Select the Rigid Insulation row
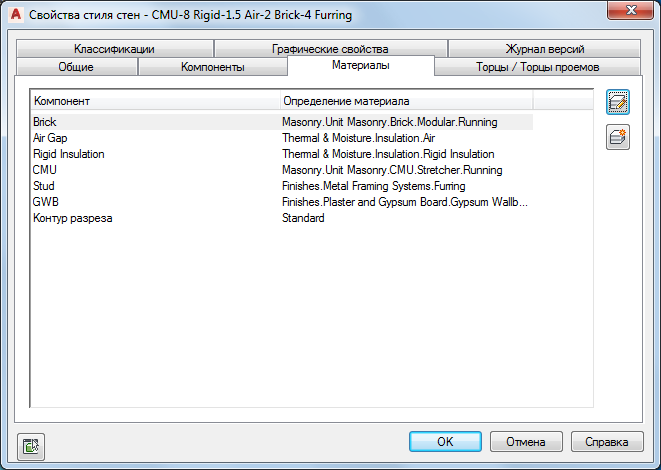This screenshot has width=661, height=470. 68,154
